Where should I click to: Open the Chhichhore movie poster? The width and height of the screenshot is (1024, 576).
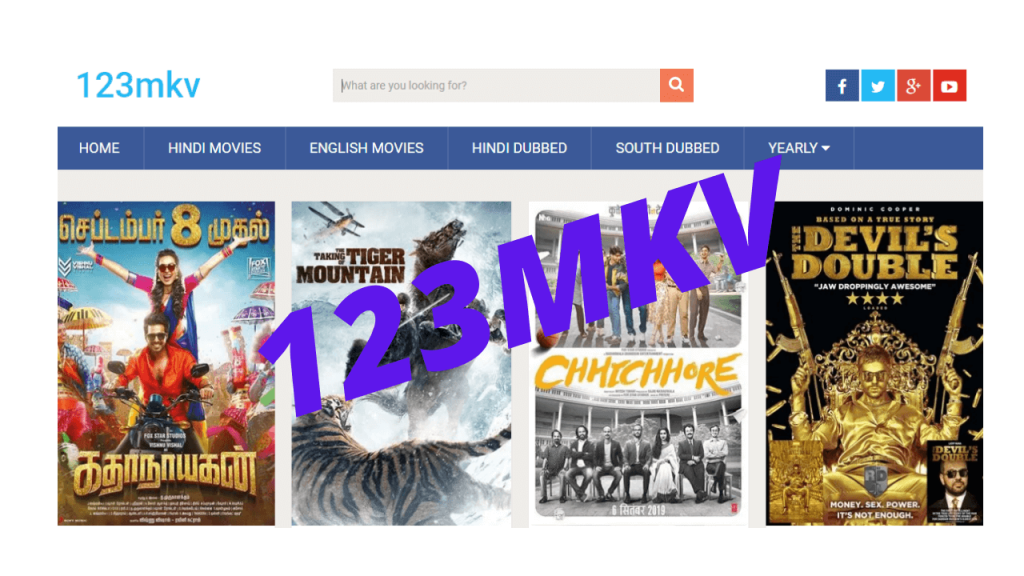[x=638, y=363]
